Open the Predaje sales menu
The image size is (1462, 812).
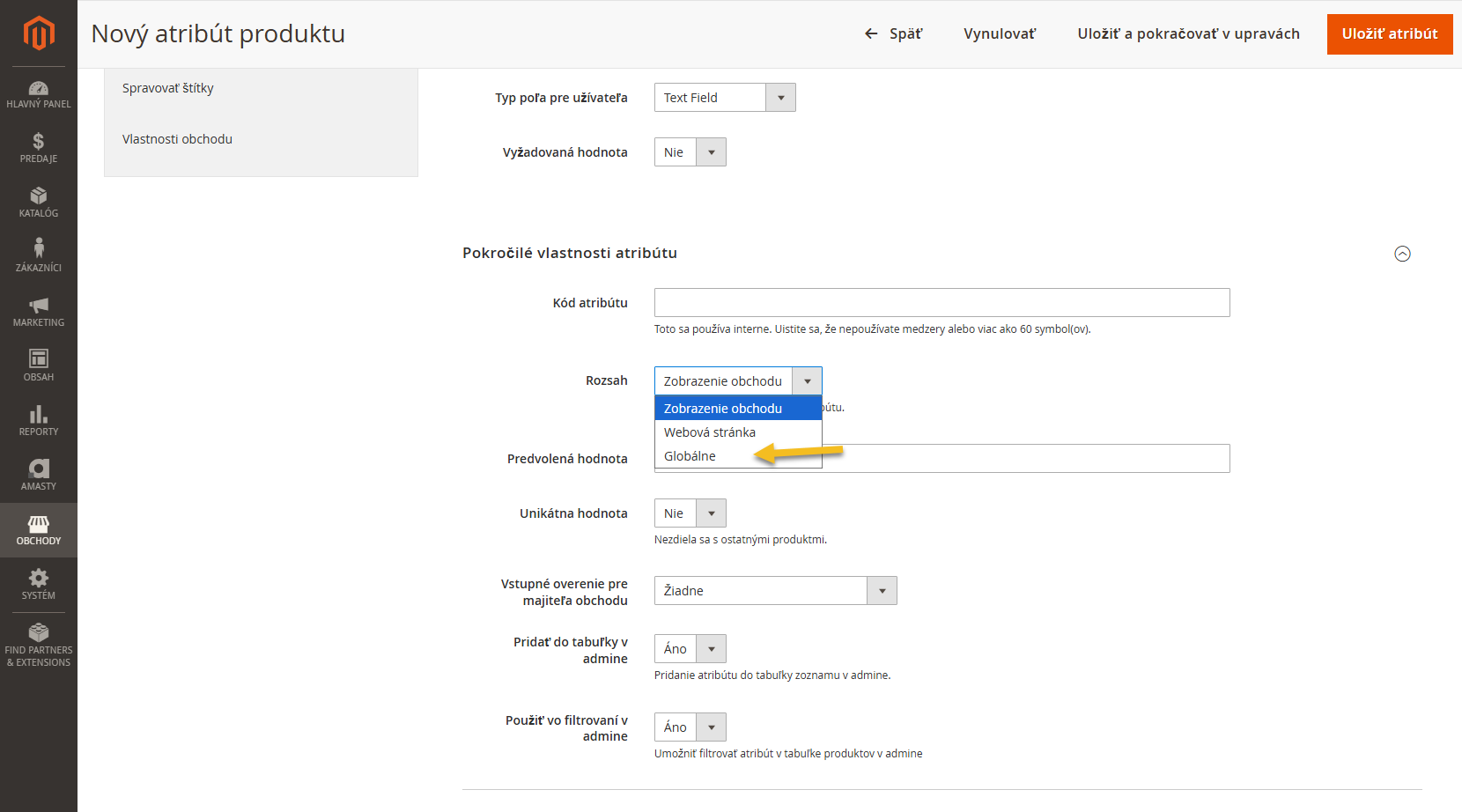coord(39,148)
